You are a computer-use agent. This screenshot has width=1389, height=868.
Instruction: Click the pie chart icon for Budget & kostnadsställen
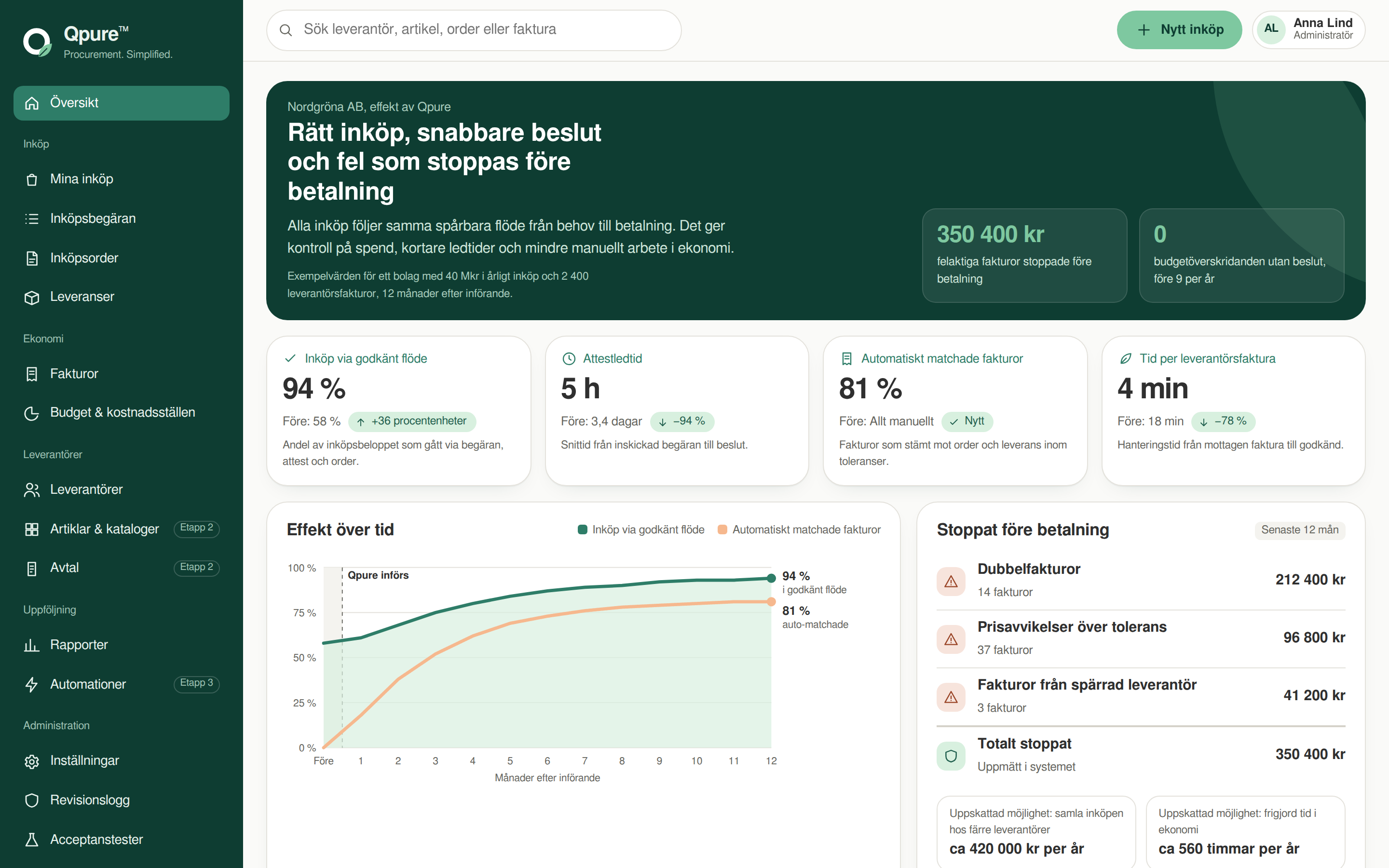tap(32, 413)
